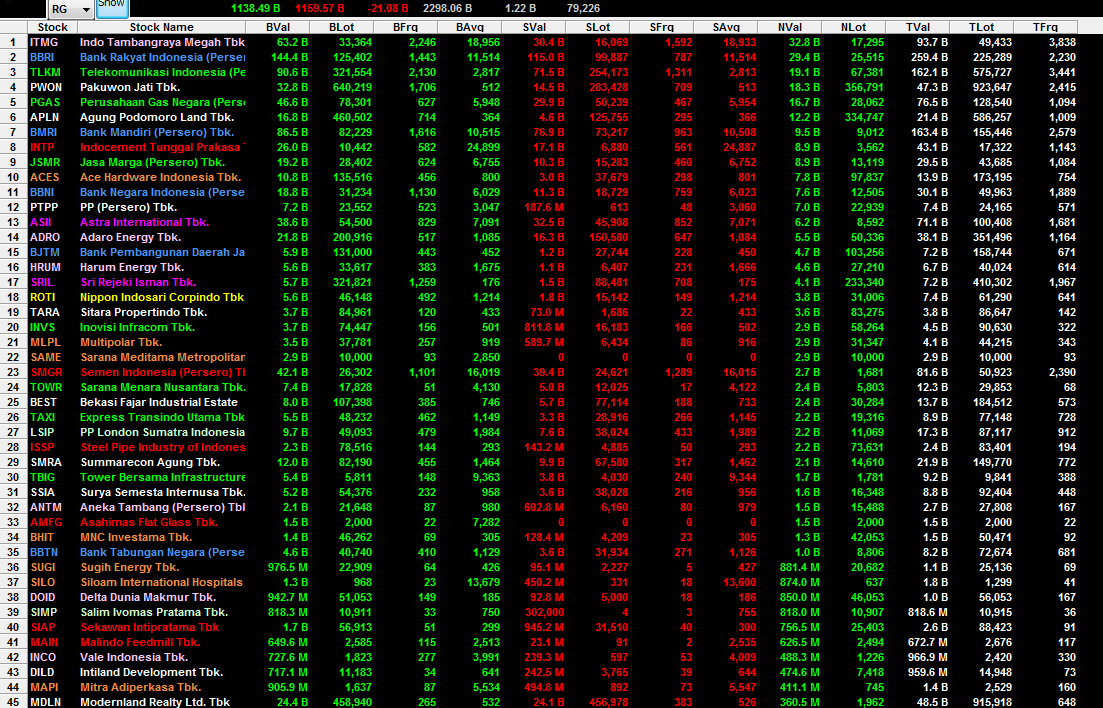Select the ISSP stock code
Screen dimensions: 1103x708
42,448
